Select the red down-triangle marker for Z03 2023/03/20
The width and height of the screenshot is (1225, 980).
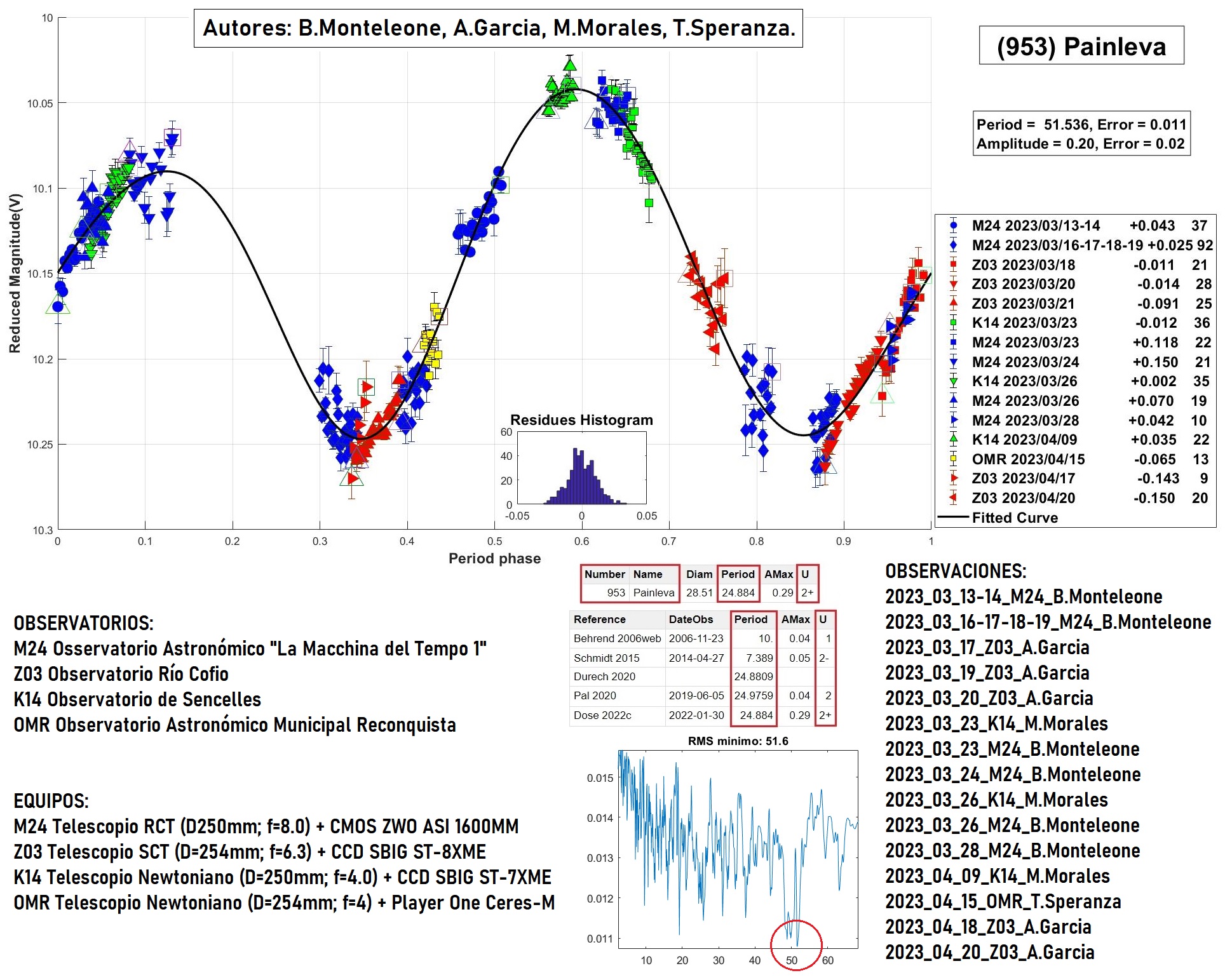[x=953, y=284]
